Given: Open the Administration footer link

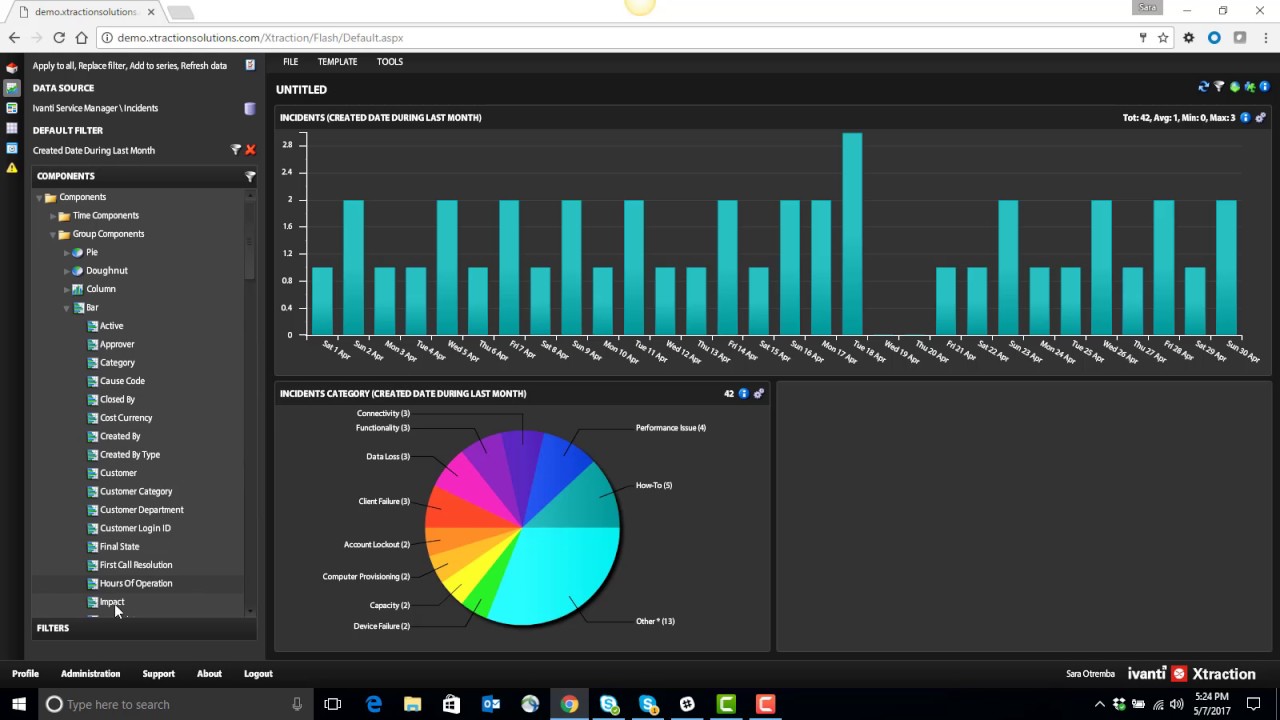Looking at the screenshot, I should (x=90, y=674).
